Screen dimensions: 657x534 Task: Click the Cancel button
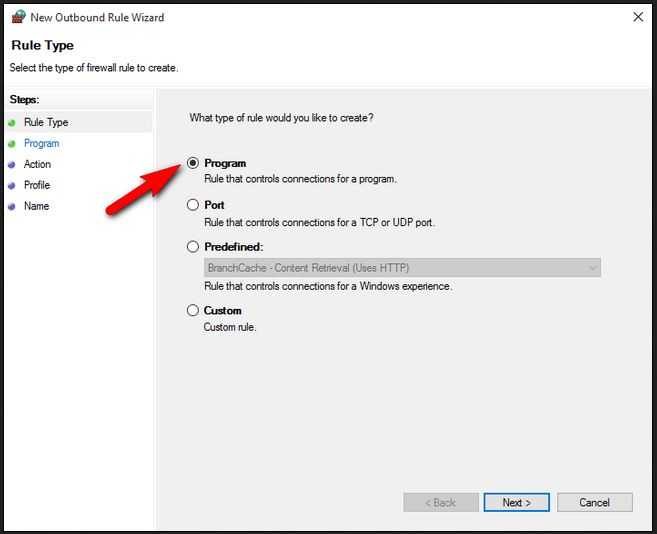point(595,502)
